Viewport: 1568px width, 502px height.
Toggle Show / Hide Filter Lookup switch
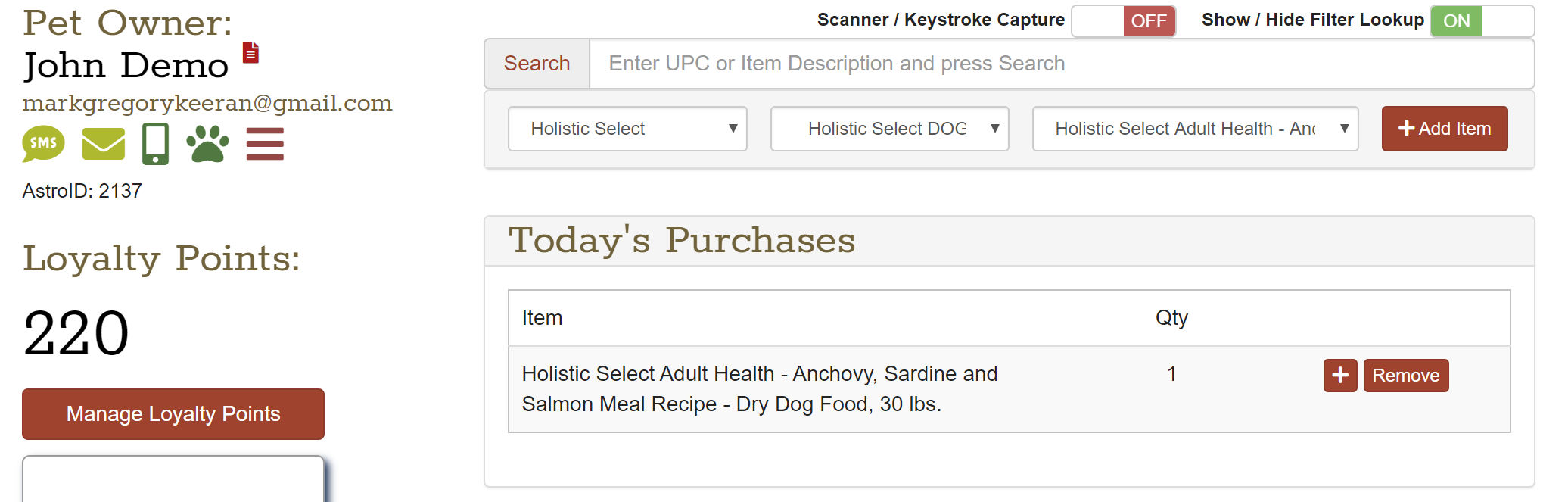[1481, 20]
